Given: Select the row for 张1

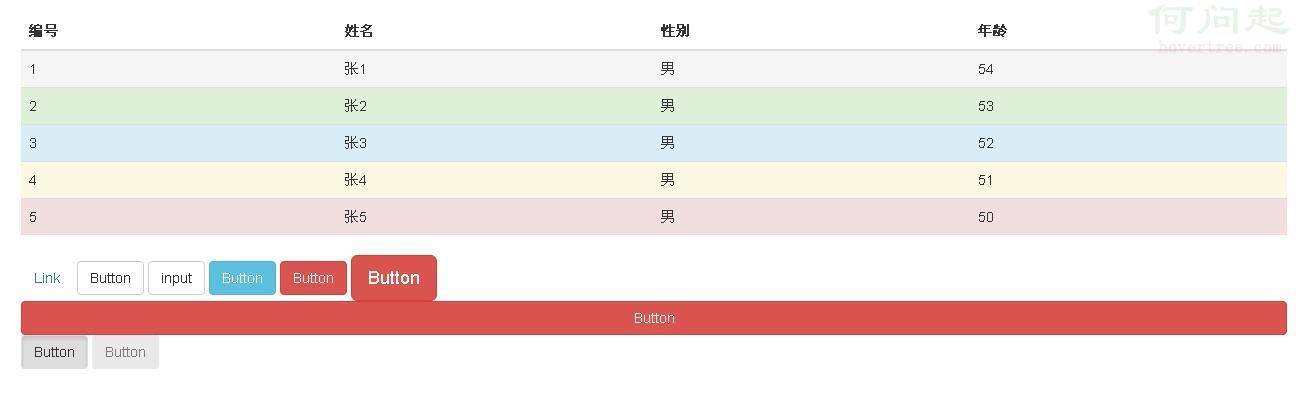Looking at the screenshot, I should 654,69.
